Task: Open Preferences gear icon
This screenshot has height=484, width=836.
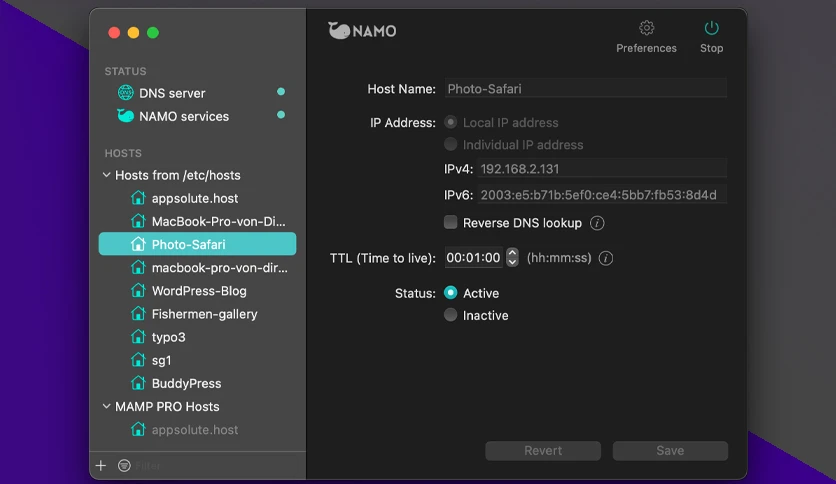Action: click(x=646, y=28)
